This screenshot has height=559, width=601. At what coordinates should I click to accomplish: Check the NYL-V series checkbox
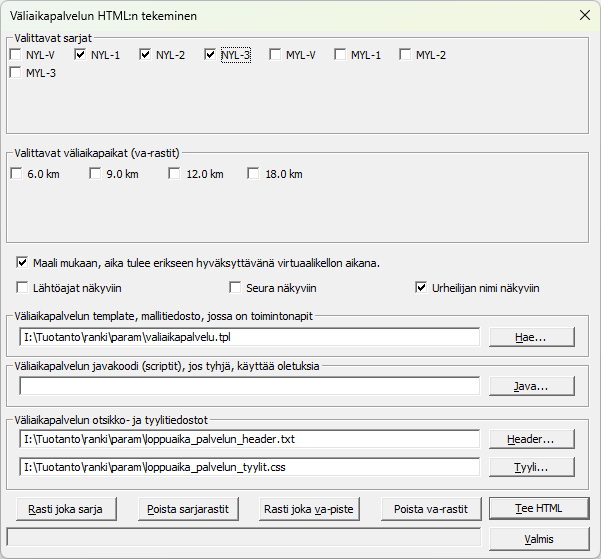[x=16, y=55]
